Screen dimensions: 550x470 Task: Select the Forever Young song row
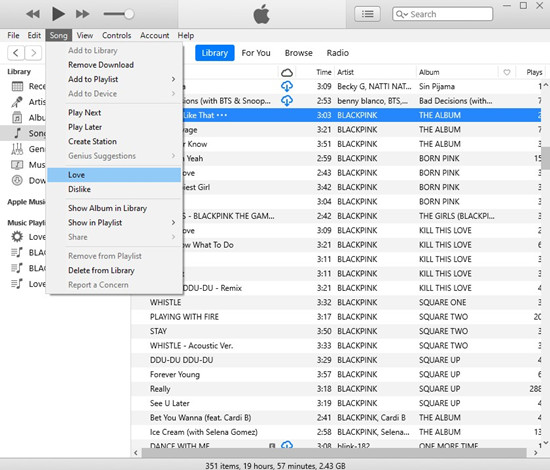click(336, 374)
